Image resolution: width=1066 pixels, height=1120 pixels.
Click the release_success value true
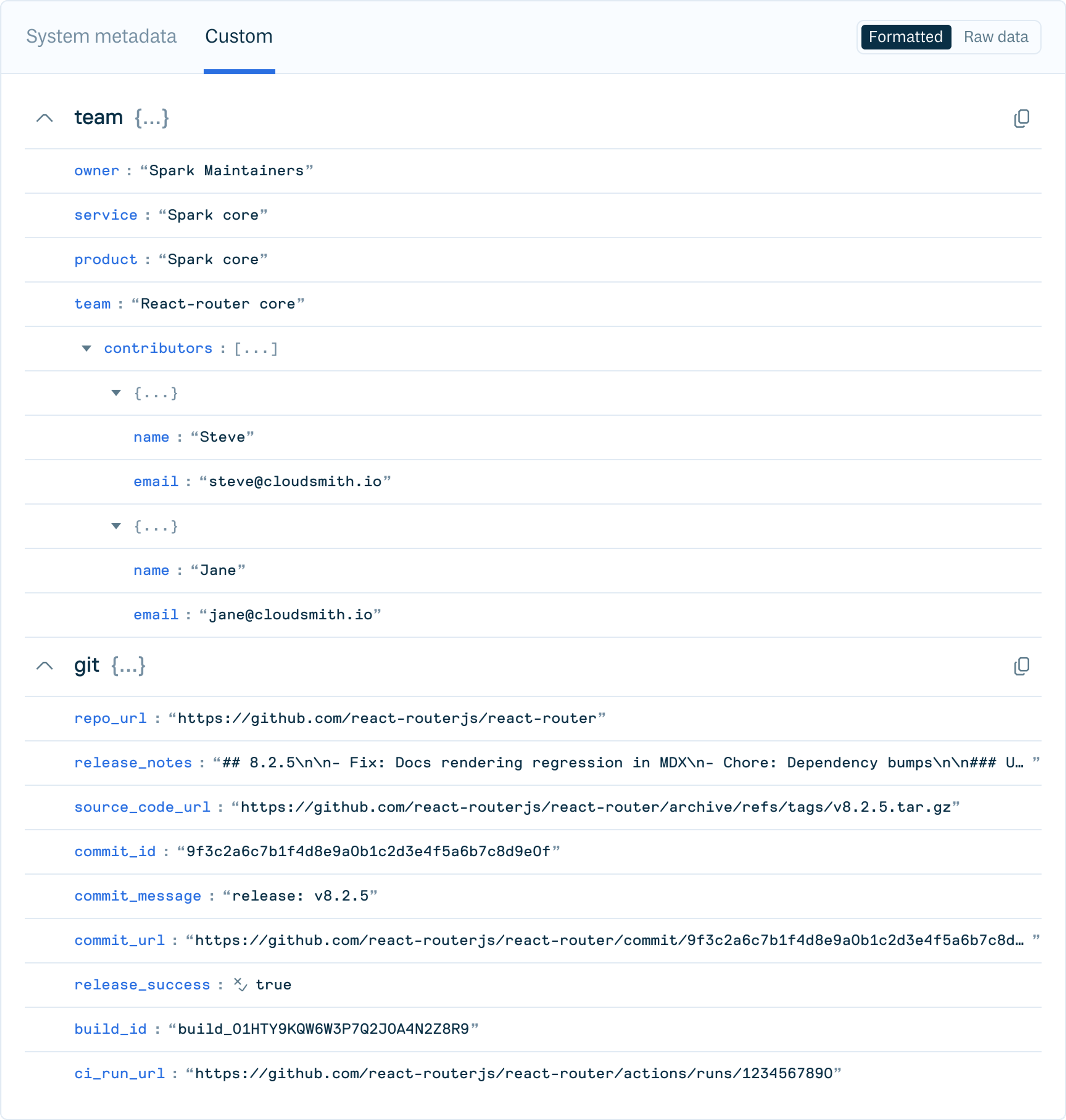pos(273,984)
